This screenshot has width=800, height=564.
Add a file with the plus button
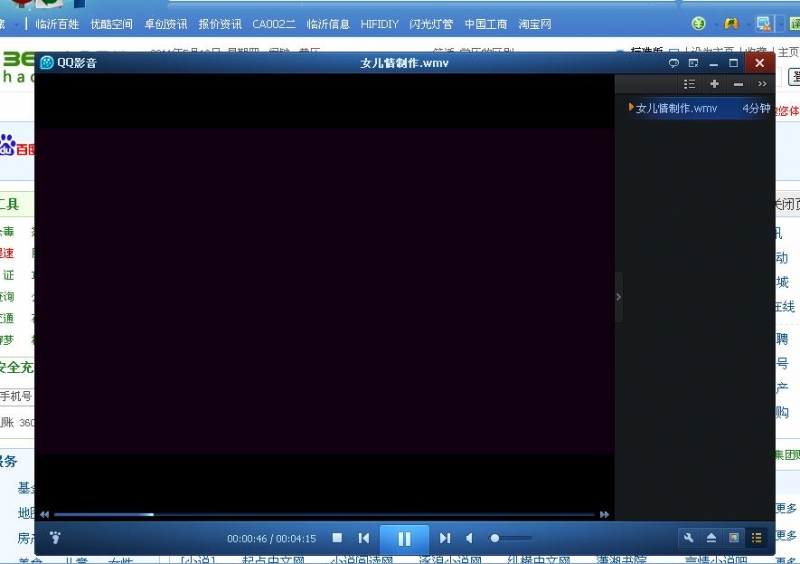point(714,84)
